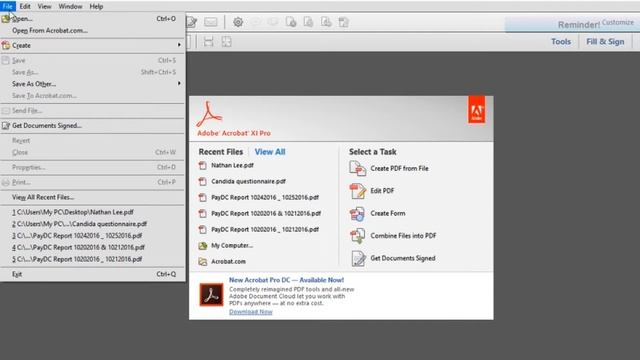
Task: Select Get Documents Signed... in File menu
Action: point(93,126)
